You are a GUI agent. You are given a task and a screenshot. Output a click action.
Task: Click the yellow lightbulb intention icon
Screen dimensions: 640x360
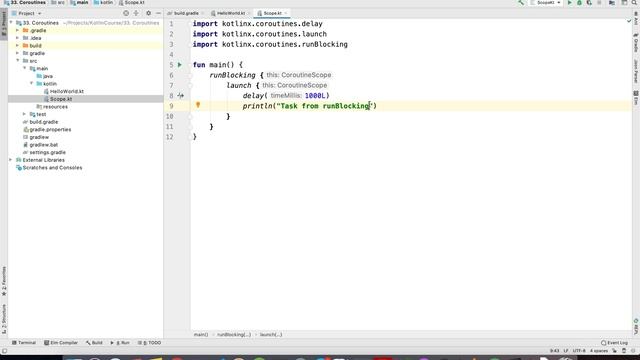[198, 105]
